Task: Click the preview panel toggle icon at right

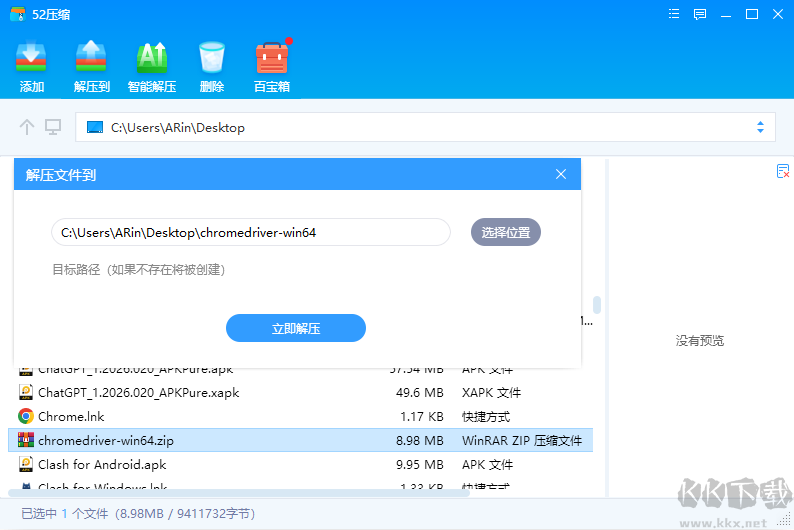Action: click(x=783, y=171)
